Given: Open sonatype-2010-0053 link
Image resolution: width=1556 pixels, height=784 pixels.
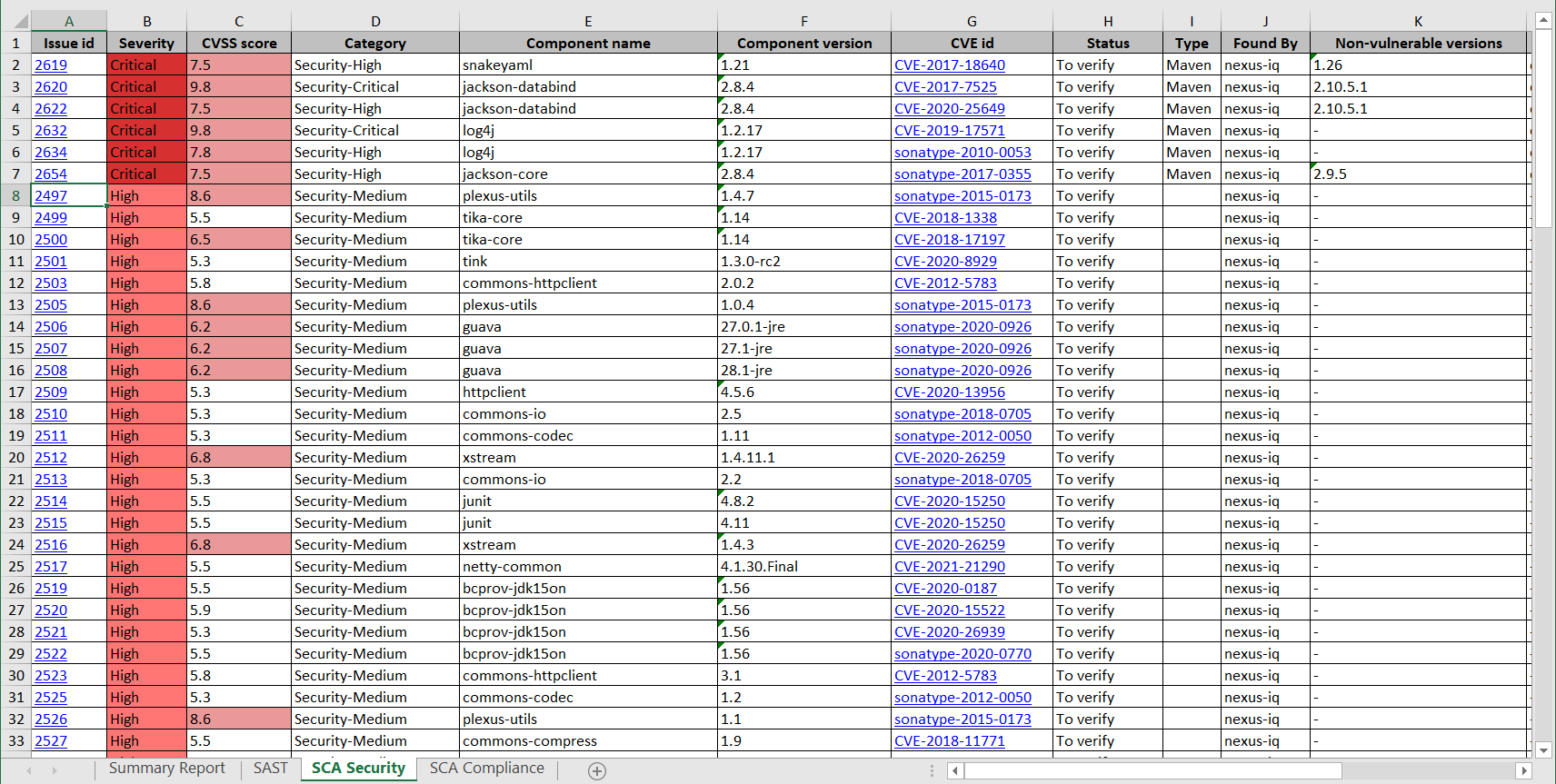Looking at the screenshot, I should coord(963,153).
